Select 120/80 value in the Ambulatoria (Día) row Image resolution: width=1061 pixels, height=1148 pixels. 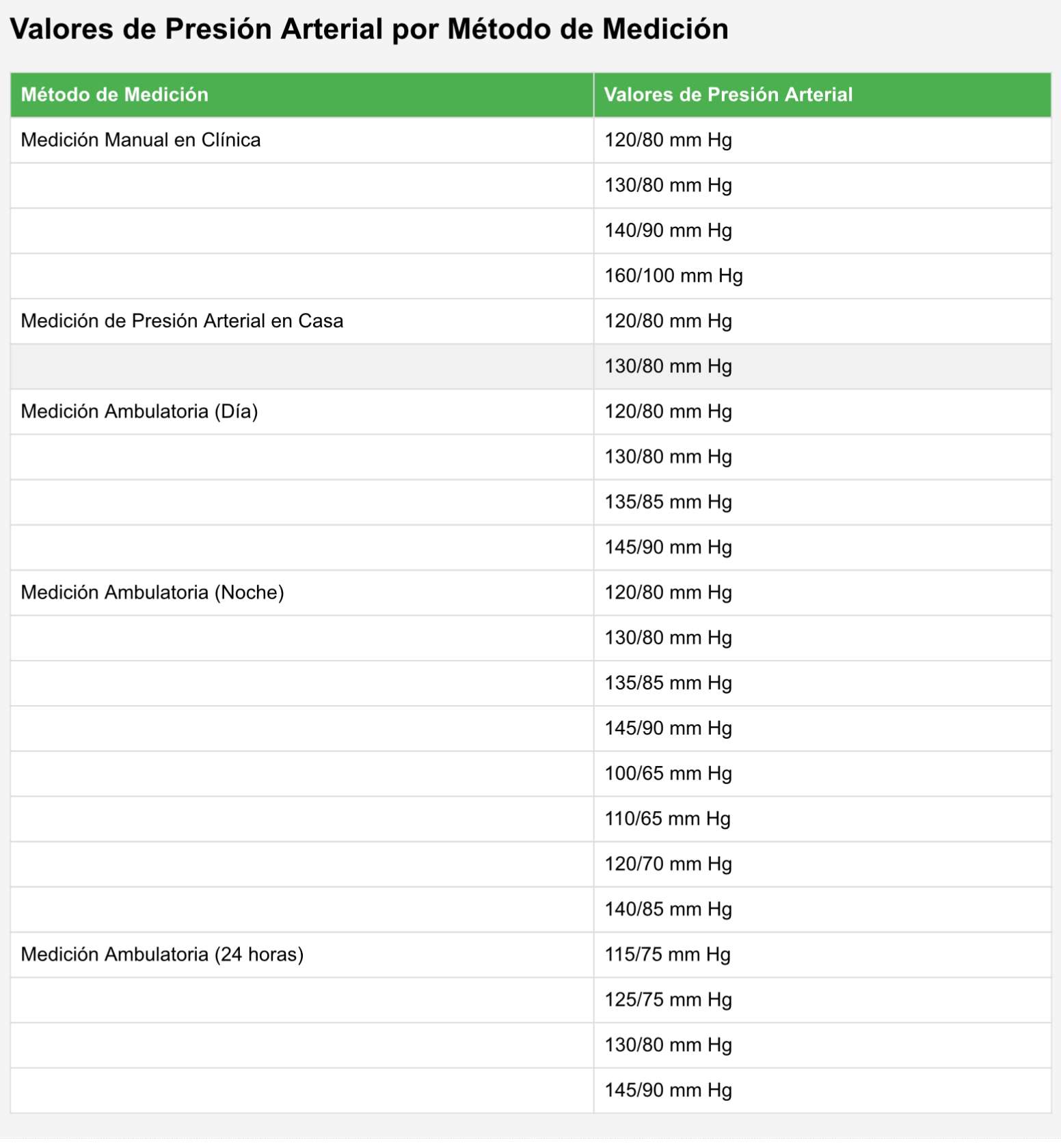point(668,411)
